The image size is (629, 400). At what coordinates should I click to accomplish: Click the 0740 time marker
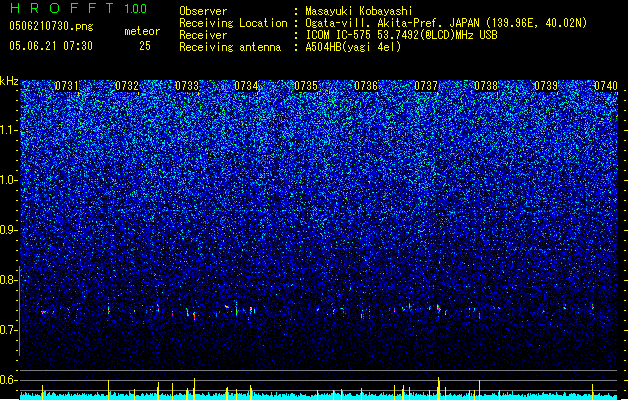(x=606, y=86)
